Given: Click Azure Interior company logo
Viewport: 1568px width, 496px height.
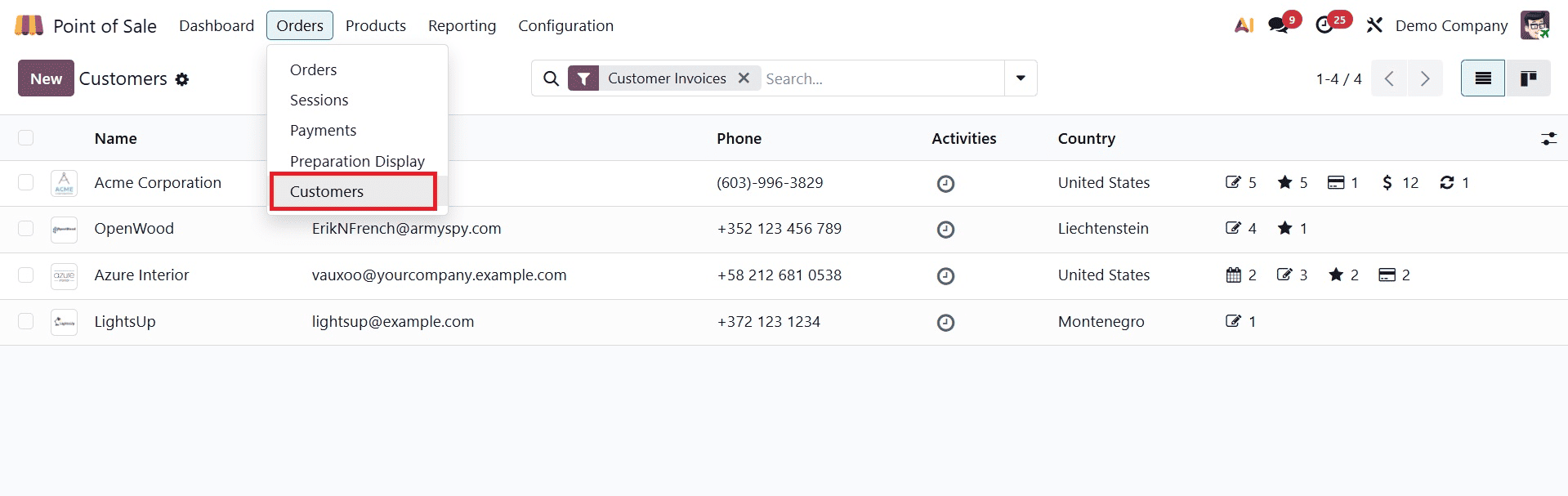Looking at the screenshot, I should 64,275.
